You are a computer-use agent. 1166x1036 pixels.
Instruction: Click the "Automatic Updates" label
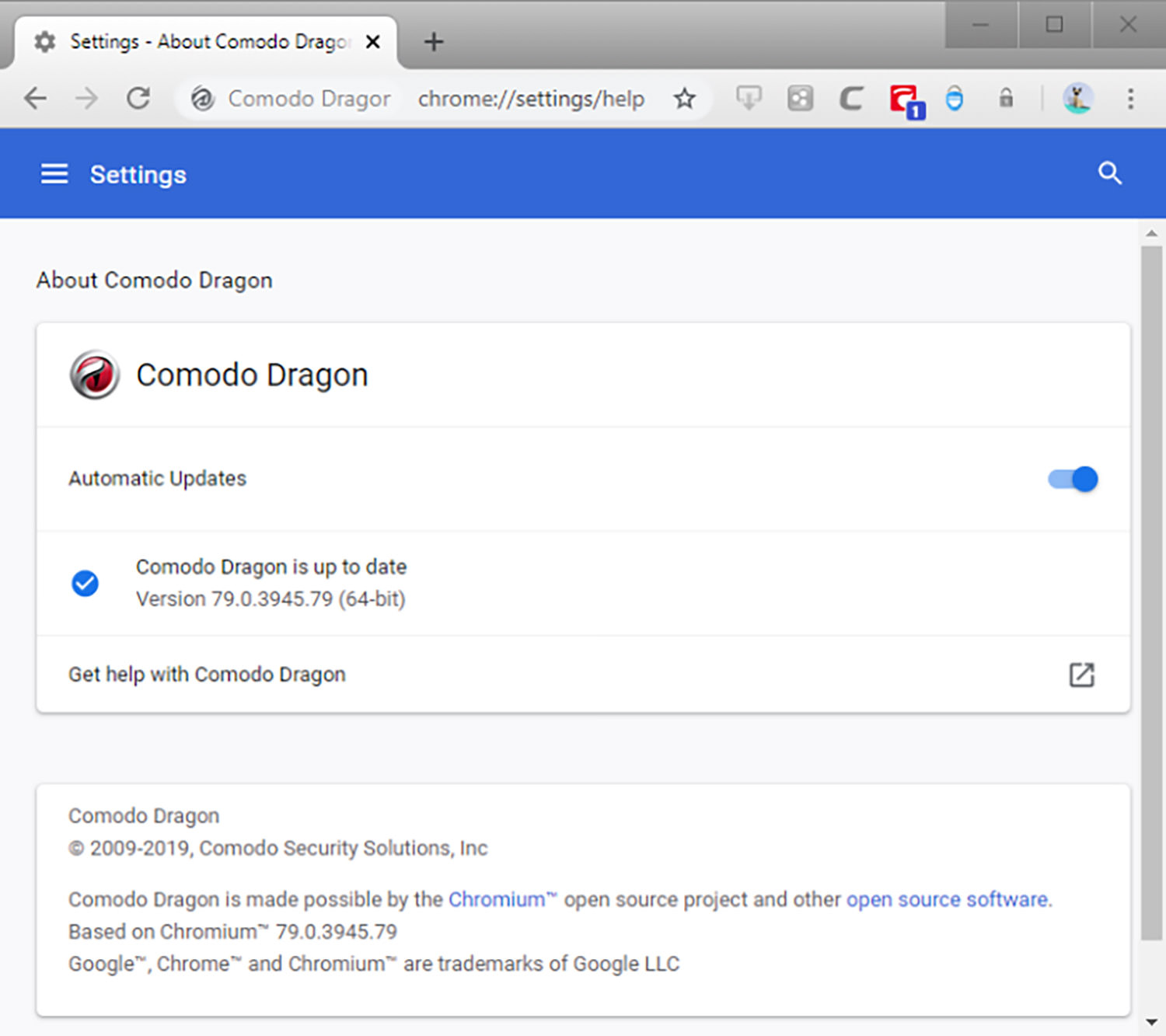157,478
